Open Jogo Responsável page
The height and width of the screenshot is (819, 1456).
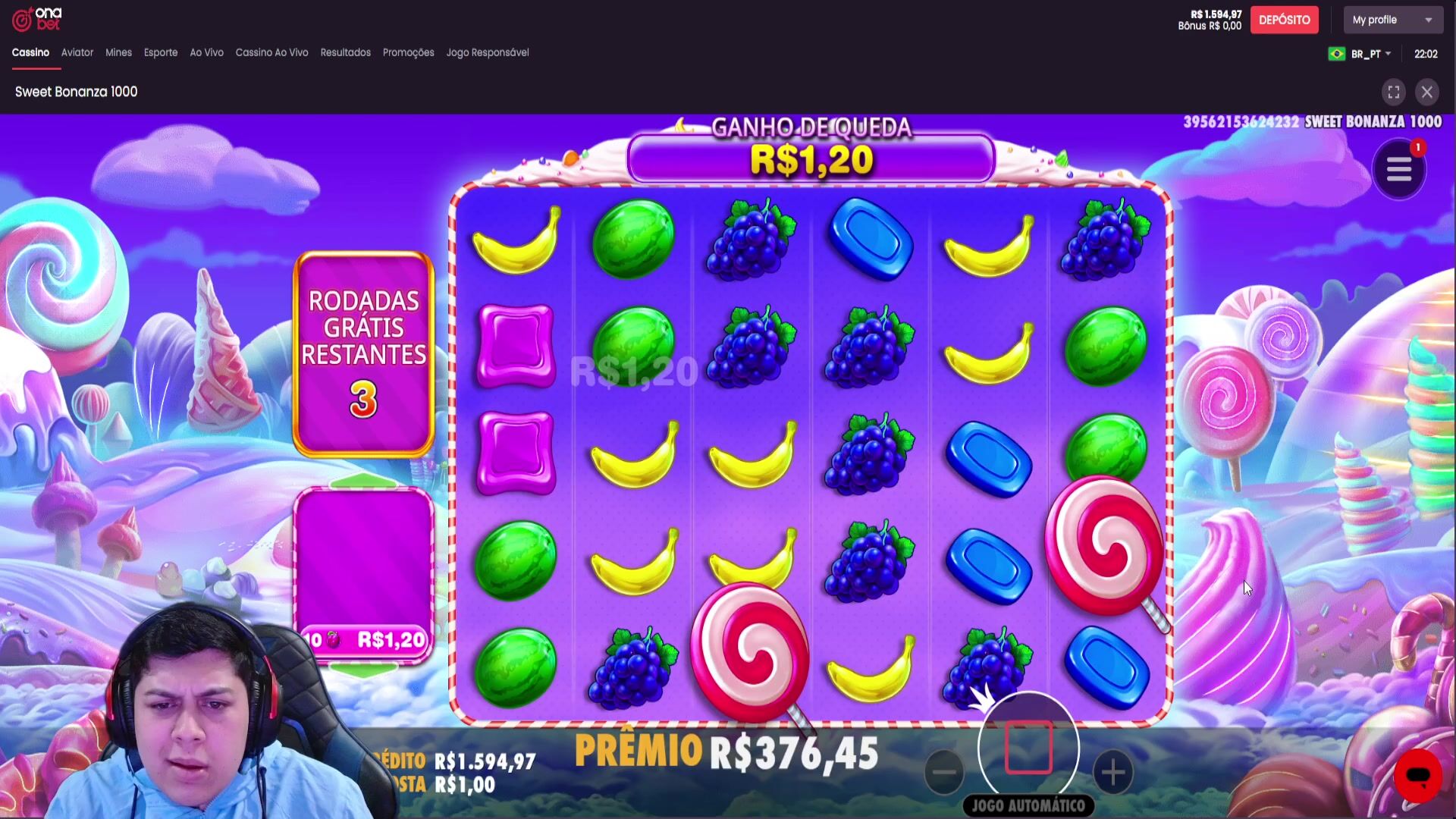[x=488, y=52]
